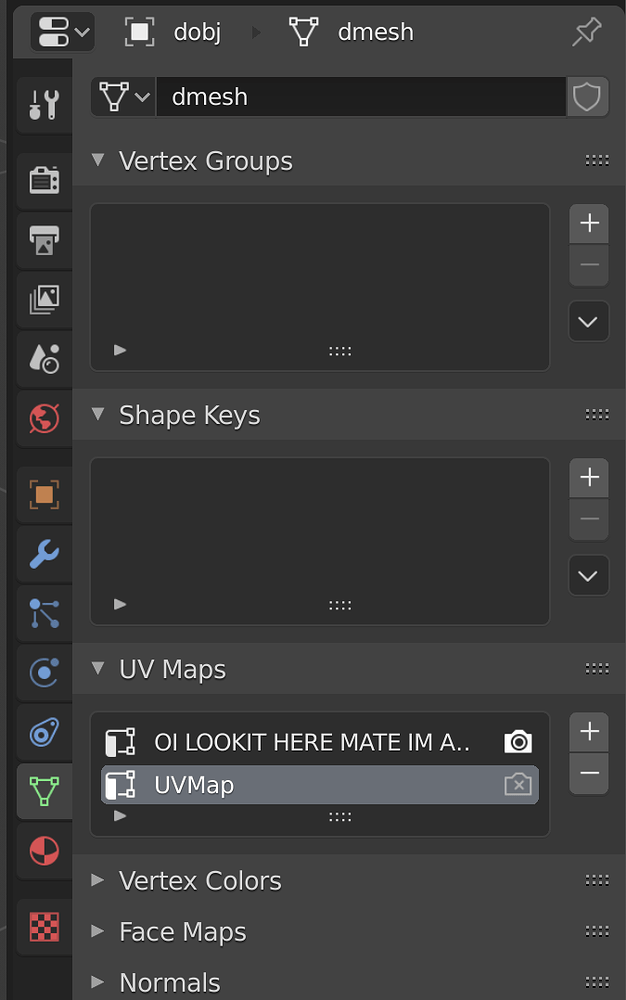Viewport: 626px width, 1000px height.
Task: Open the Texture properties checker tab
Action: click(x=44, y=927)
